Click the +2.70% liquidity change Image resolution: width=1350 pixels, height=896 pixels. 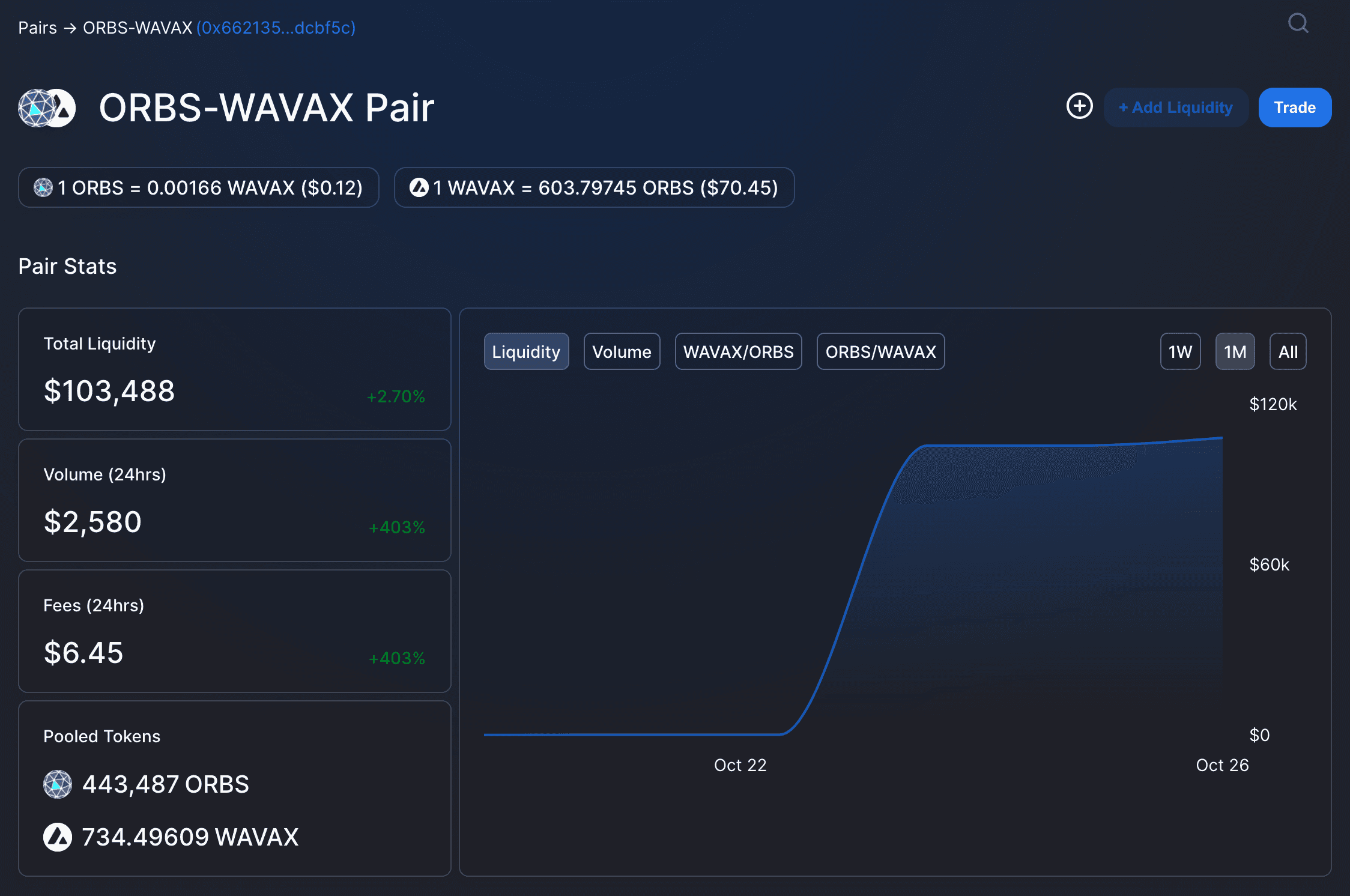tap(396, 396)
